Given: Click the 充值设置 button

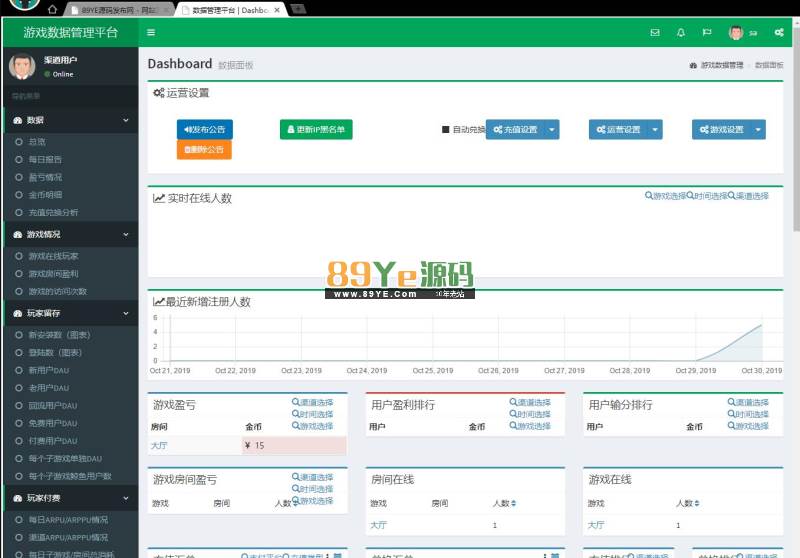Looking at the screenshot, I should (515, 130).
